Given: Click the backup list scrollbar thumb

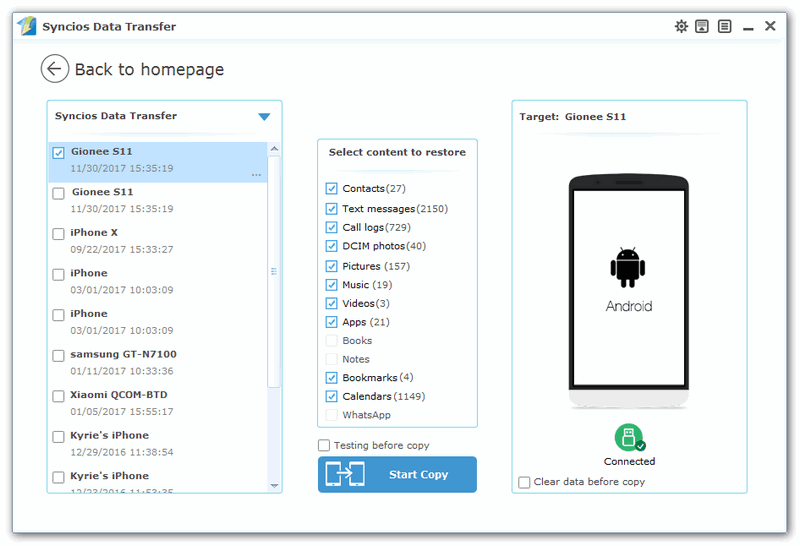Looking at the screenshot, I should pos(274,271).
